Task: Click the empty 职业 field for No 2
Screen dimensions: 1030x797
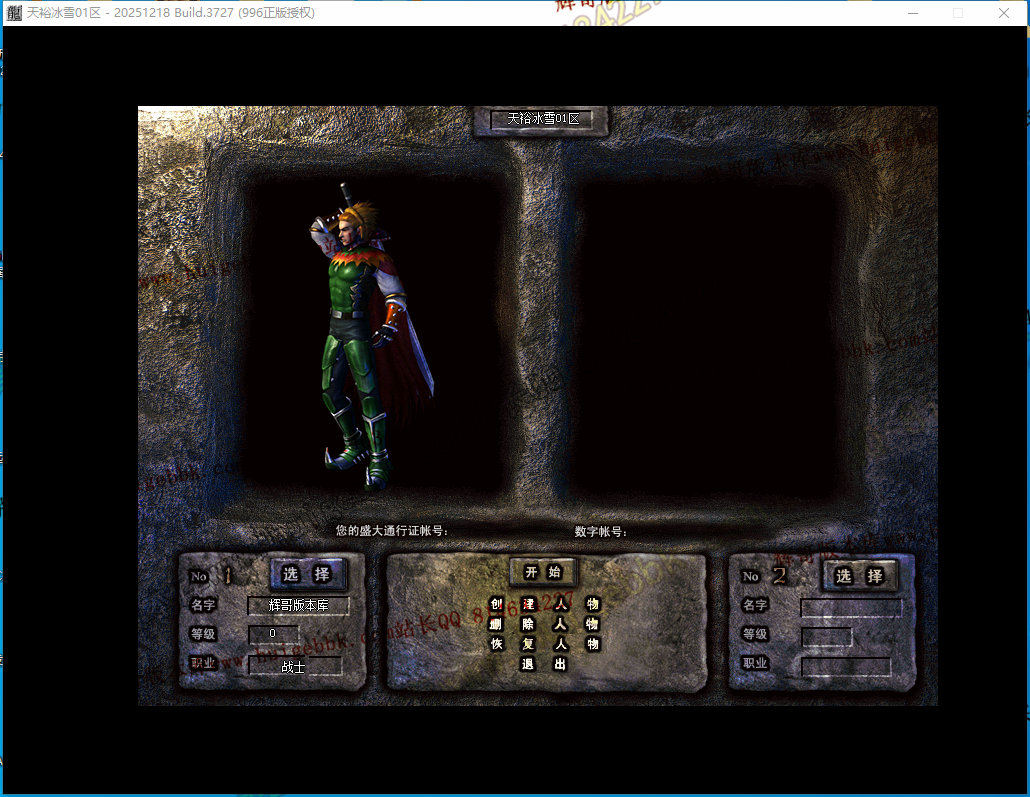Action: pyautogui.click(x=845, y=666)
